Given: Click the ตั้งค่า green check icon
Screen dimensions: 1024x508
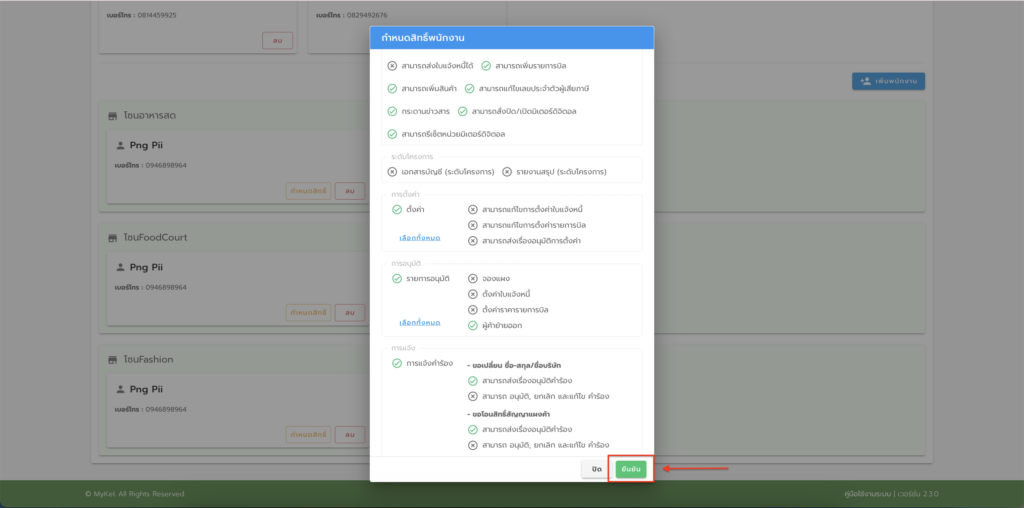Looking at the screenshot, I should (397, 210).
